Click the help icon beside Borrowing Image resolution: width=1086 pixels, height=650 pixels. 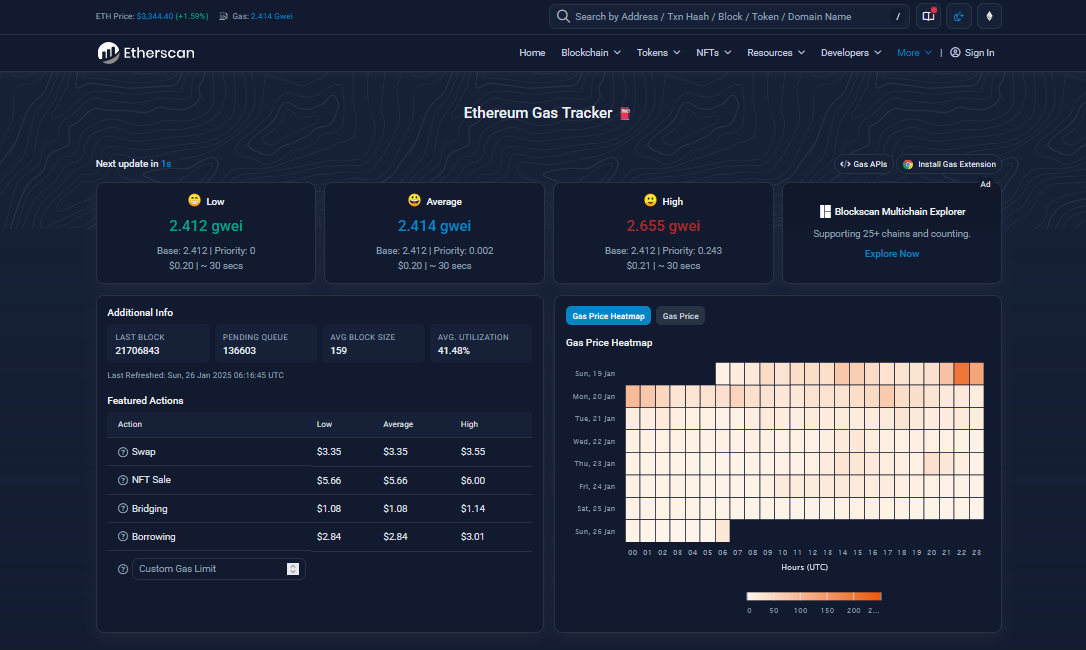tap(123, 536)
